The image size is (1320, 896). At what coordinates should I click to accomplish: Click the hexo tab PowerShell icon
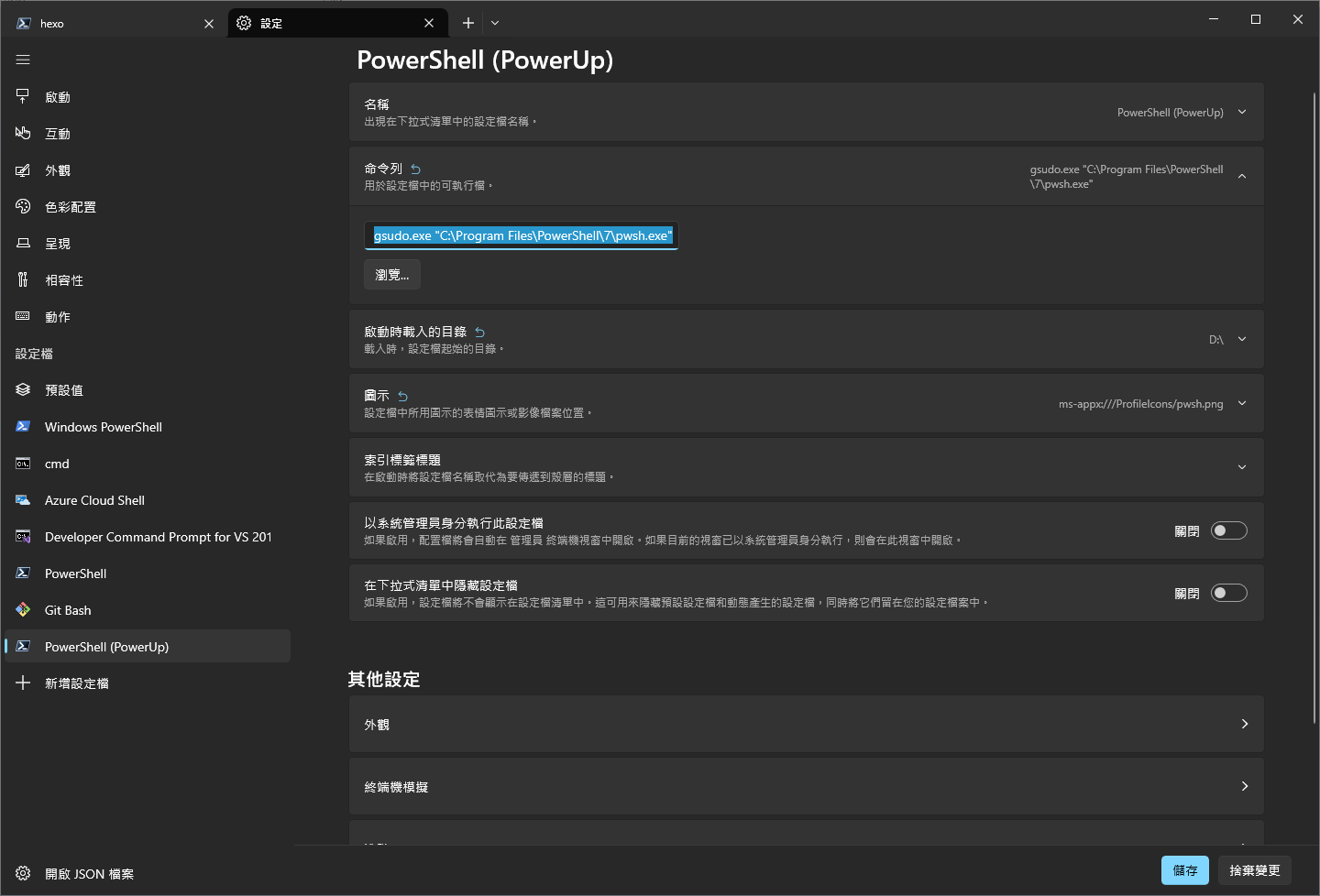tap(24, 23)
